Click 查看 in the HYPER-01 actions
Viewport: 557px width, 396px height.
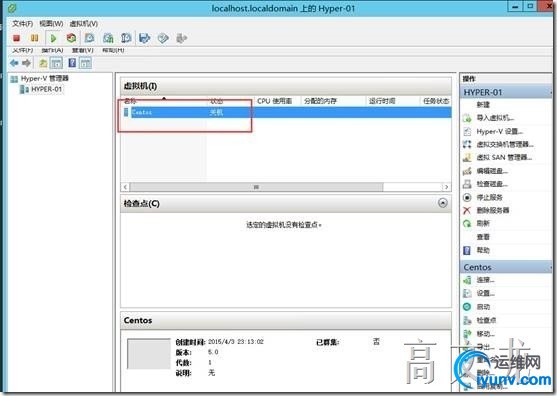[483, 237]
